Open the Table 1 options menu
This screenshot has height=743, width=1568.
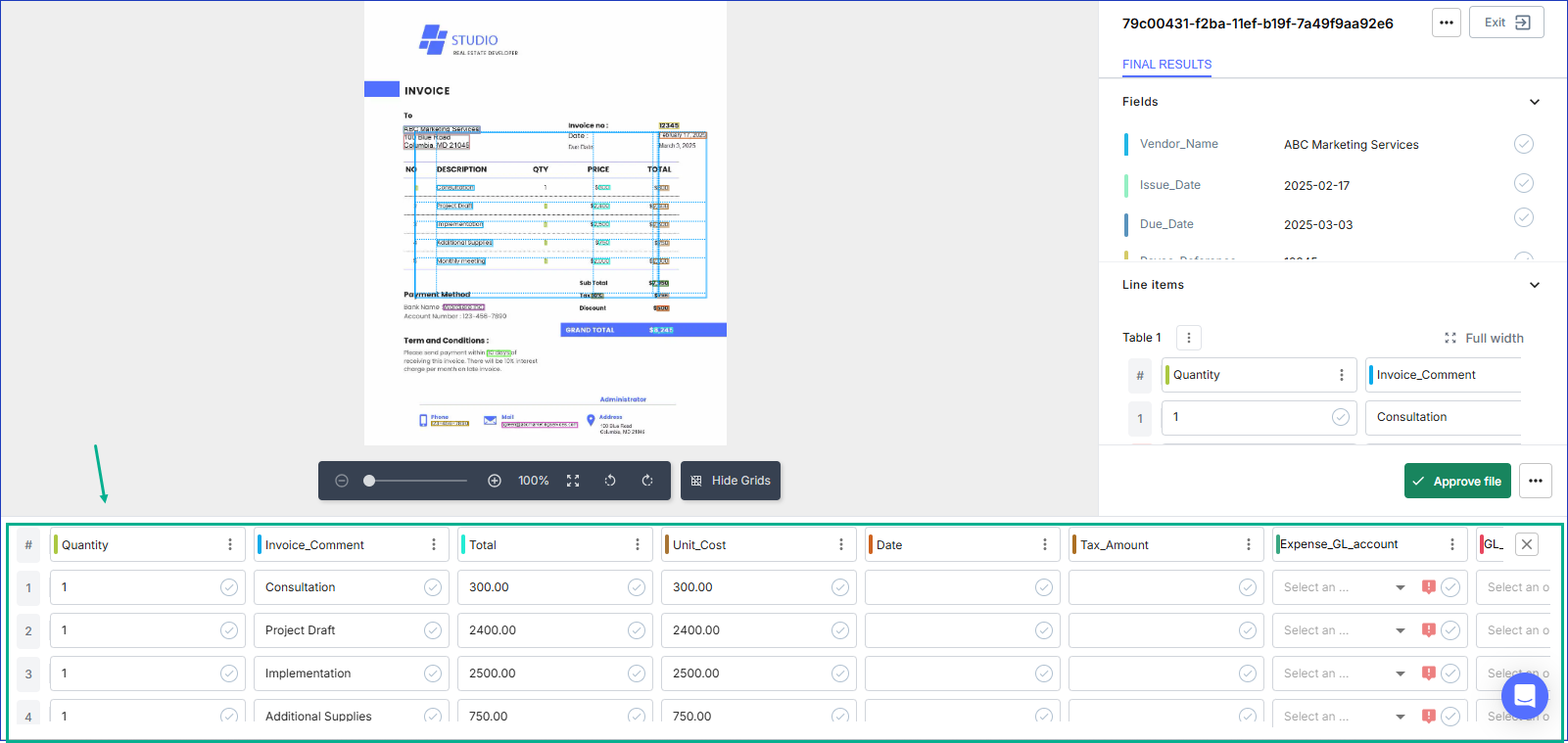tap(1189, 338)
